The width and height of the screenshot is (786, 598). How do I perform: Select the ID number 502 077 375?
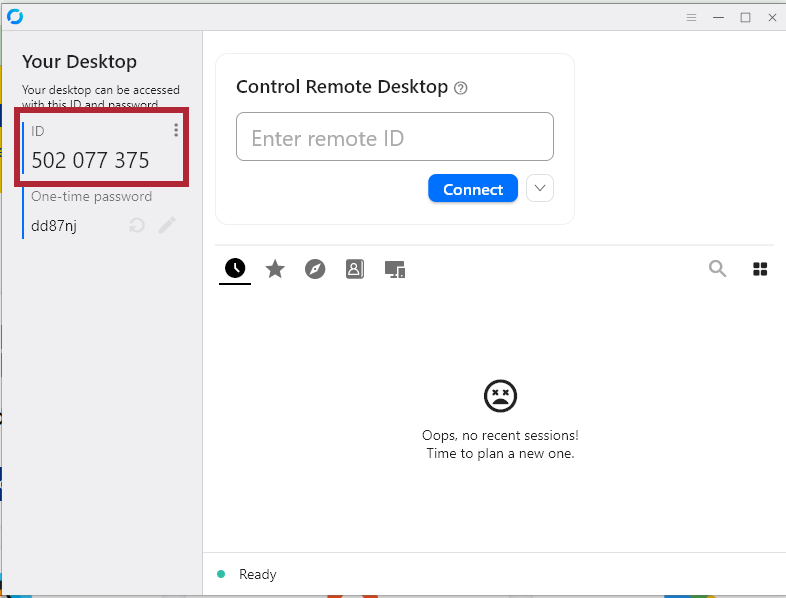[x=90, y=160]
